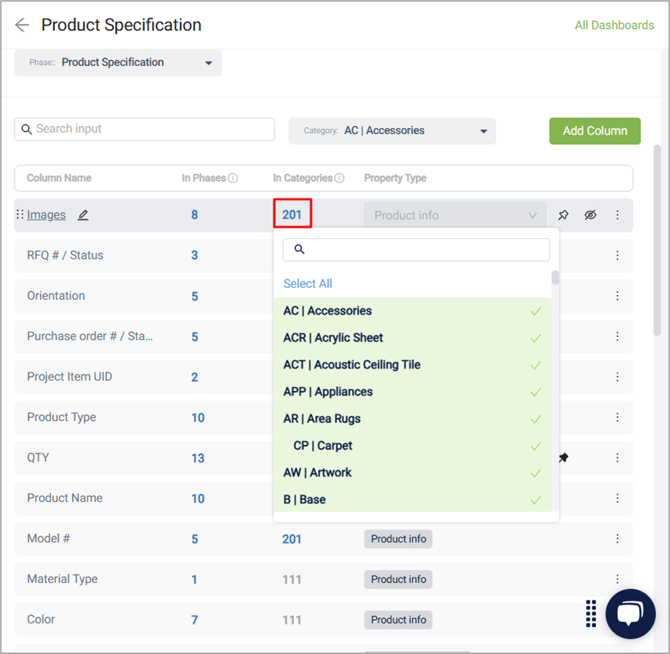
Task: Expand the Product info property type dropdown for Images
Action: tap(455, 215)
